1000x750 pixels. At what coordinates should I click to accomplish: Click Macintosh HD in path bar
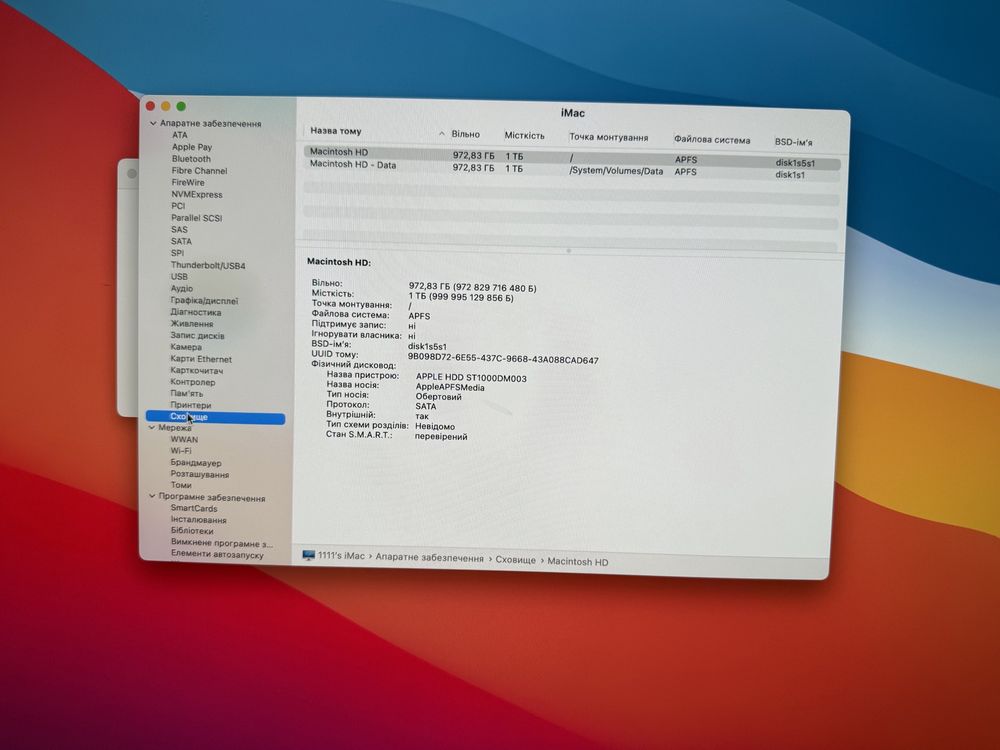pos(578,562)
